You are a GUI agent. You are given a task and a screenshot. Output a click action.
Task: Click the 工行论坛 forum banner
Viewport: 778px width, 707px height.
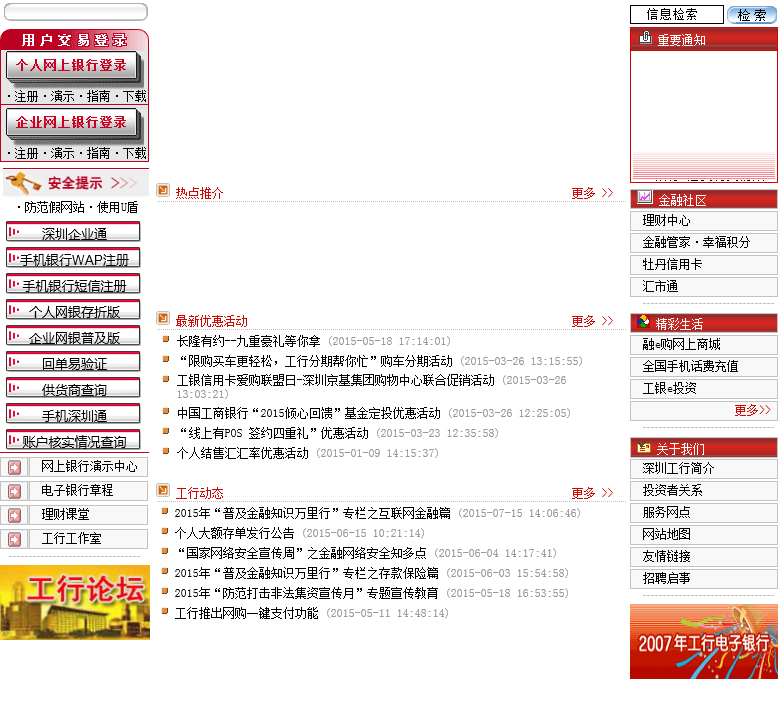tap(75, 602)
